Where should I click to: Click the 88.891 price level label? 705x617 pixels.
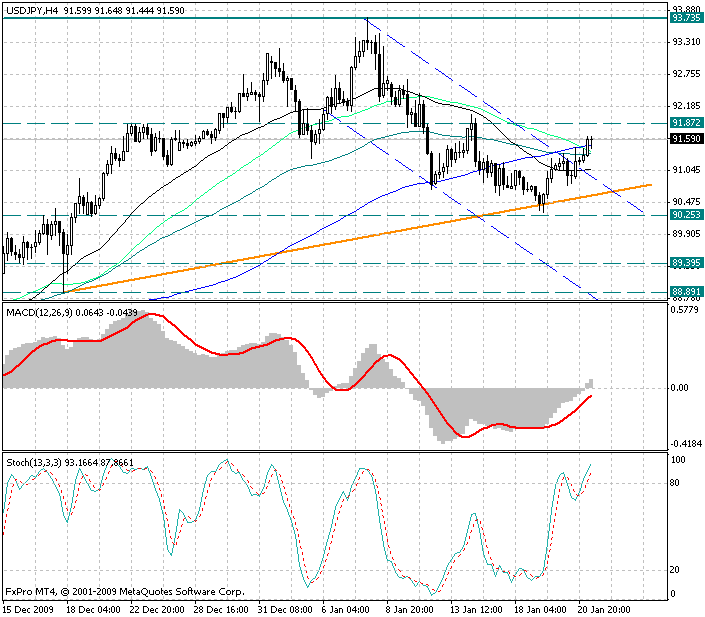(x=686, y=291)
